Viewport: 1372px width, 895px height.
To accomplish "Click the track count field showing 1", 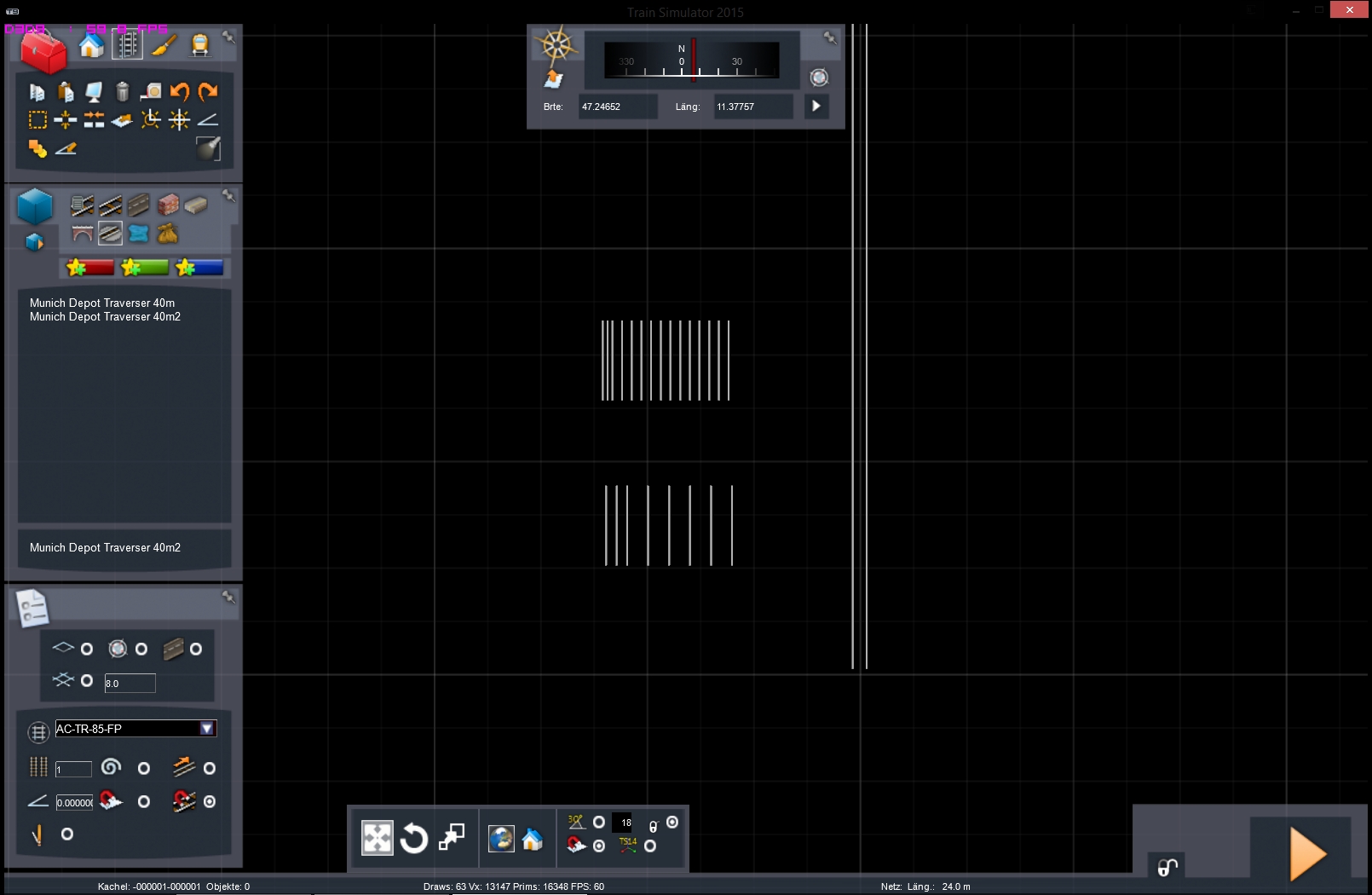I will coord(73,769).
